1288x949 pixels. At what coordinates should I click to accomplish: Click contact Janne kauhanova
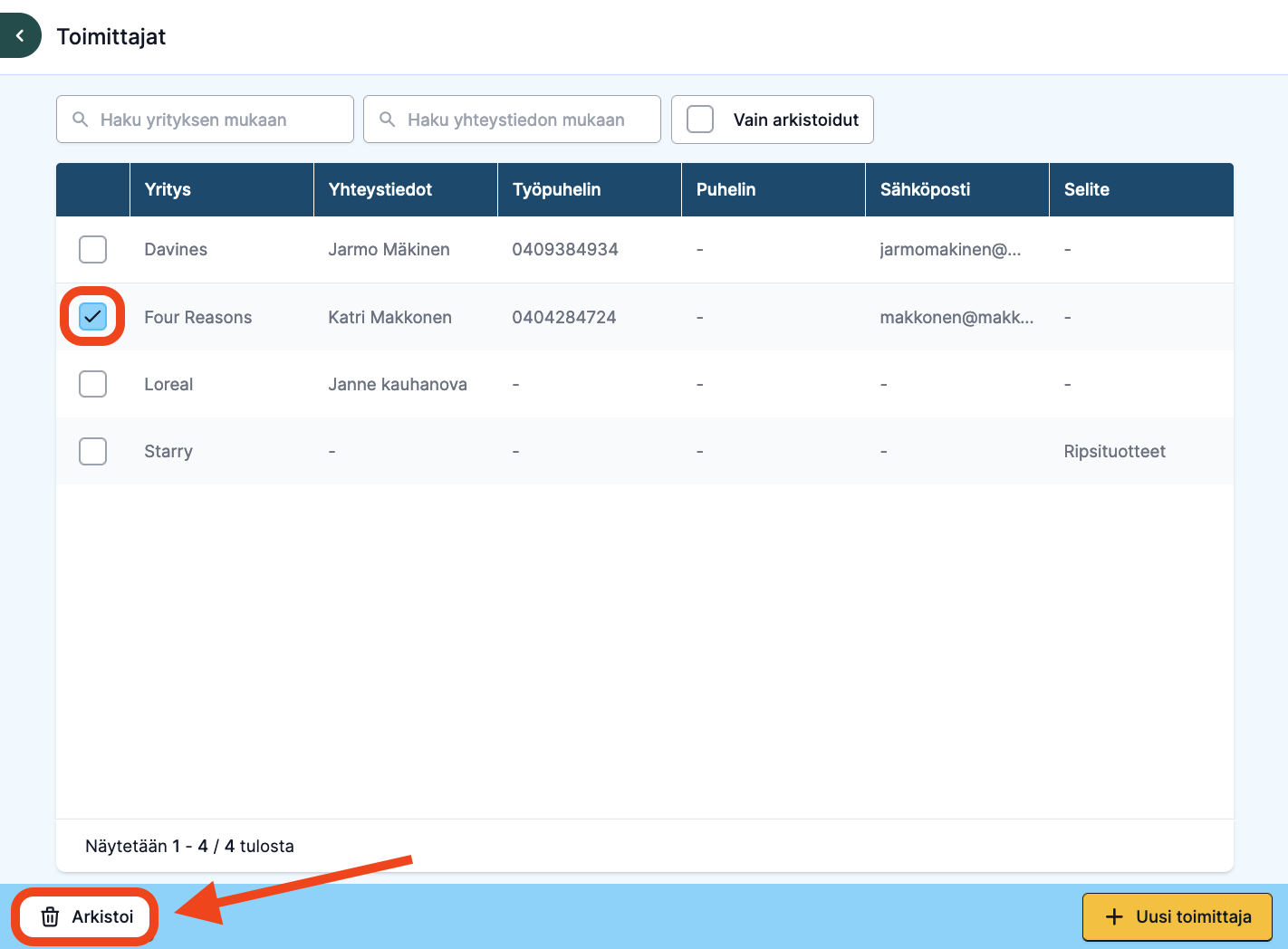point(398,384)
